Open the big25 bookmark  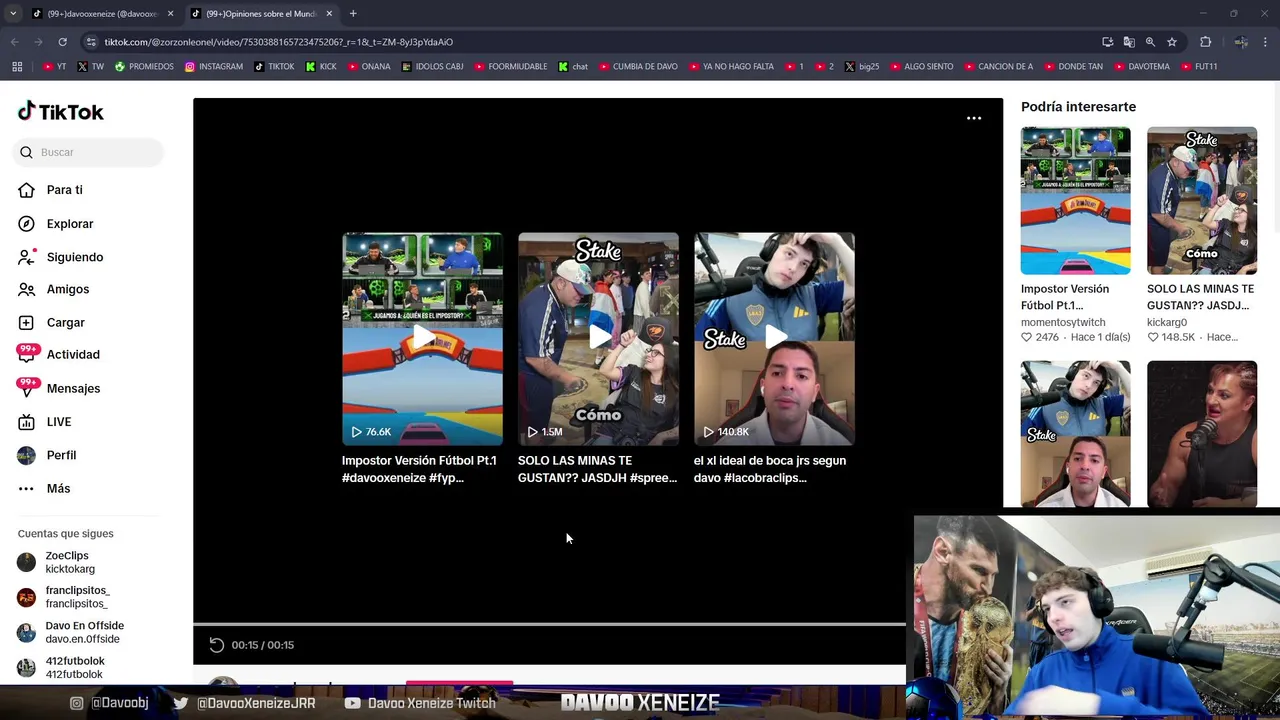(x=861, y=67)
